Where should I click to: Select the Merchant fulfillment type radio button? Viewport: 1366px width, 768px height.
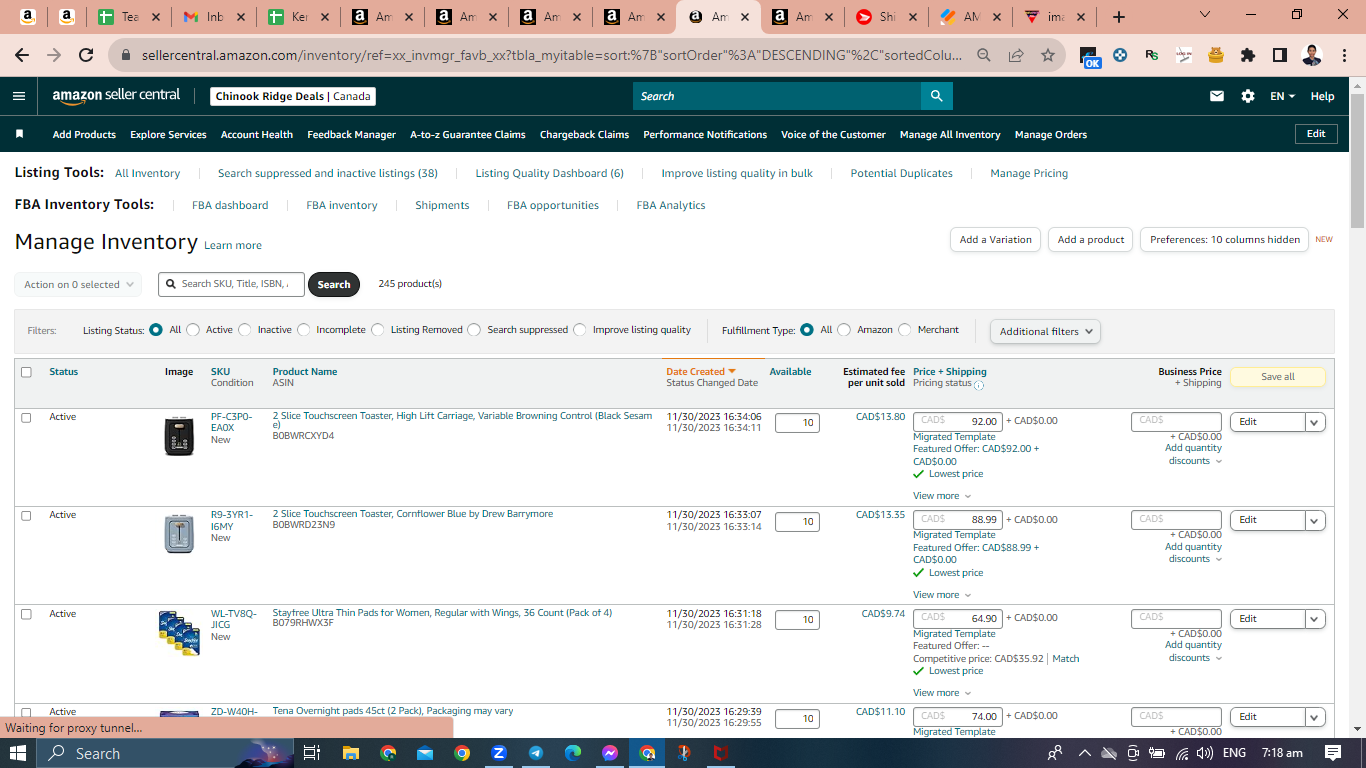coord(905,330)
